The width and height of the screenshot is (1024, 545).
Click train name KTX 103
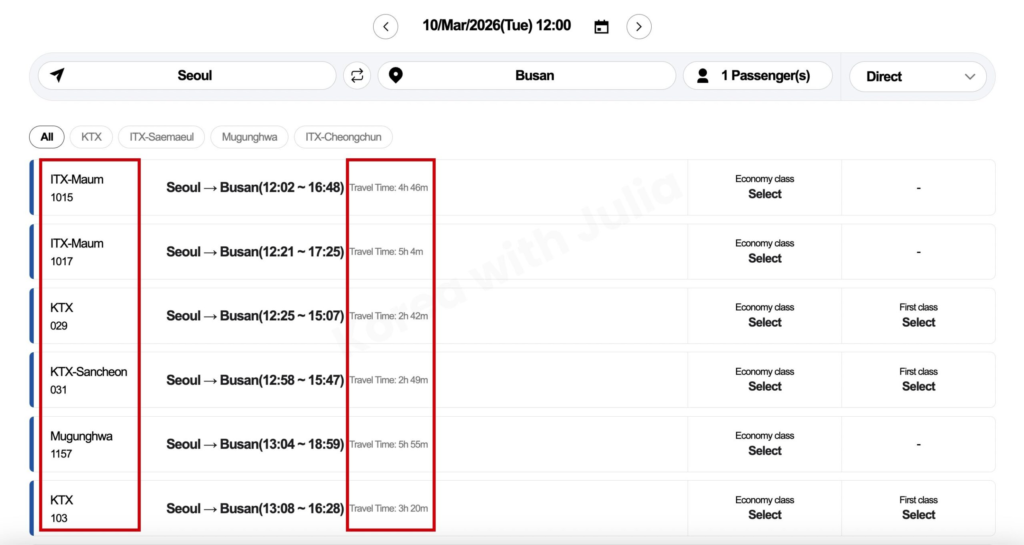pyautogui.click(x=61, y=508)
